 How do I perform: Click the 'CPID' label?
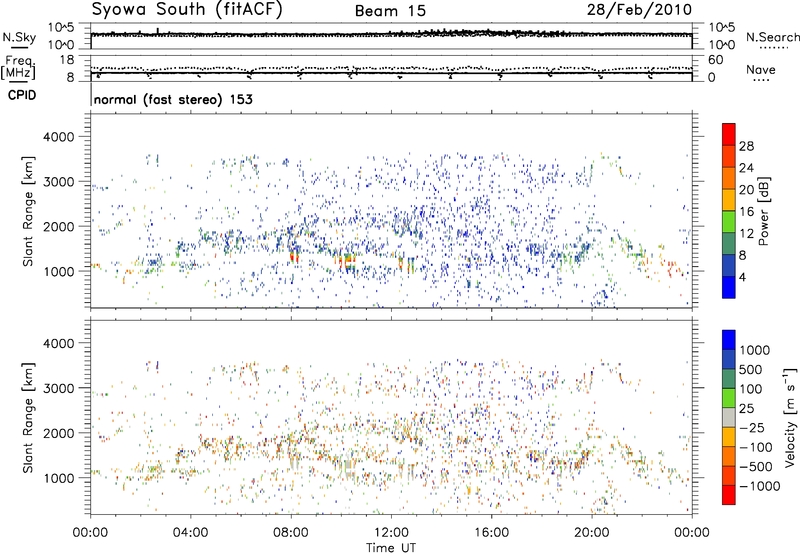tap(22, 95)
